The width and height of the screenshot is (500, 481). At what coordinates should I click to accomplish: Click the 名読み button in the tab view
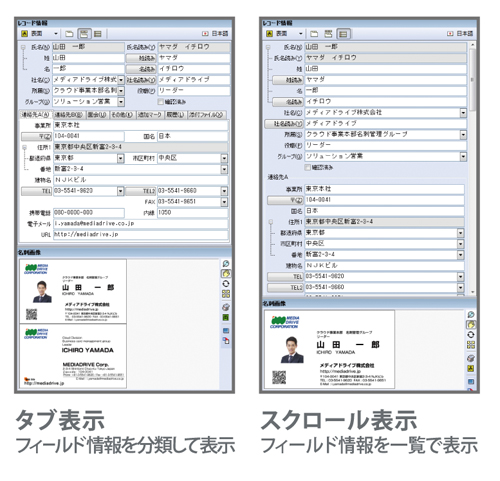point(141,69)
